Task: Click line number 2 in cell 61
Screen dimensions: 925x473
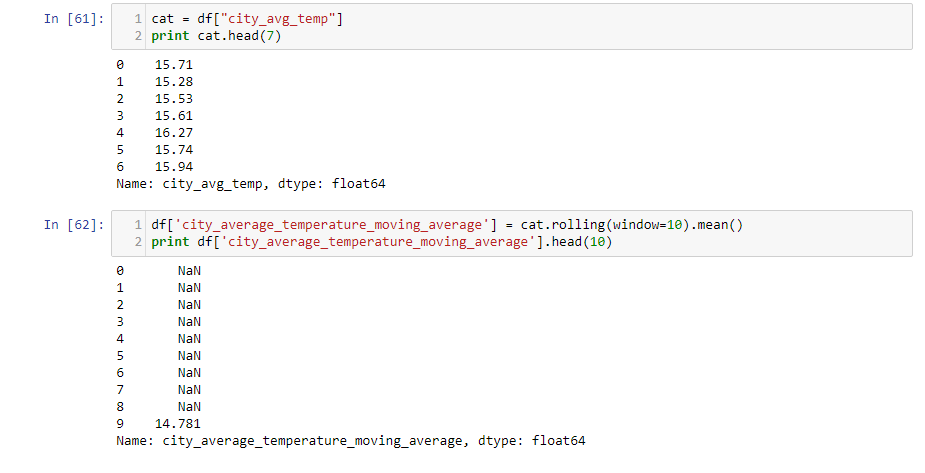Action: (x=138, y=36)
